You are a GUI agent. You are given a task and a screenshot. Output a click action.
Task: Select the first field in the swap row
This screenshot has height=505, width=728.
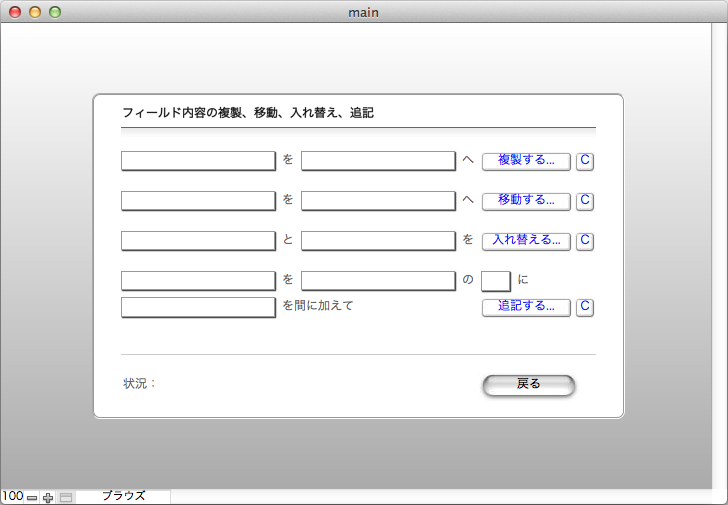point(198,241)
